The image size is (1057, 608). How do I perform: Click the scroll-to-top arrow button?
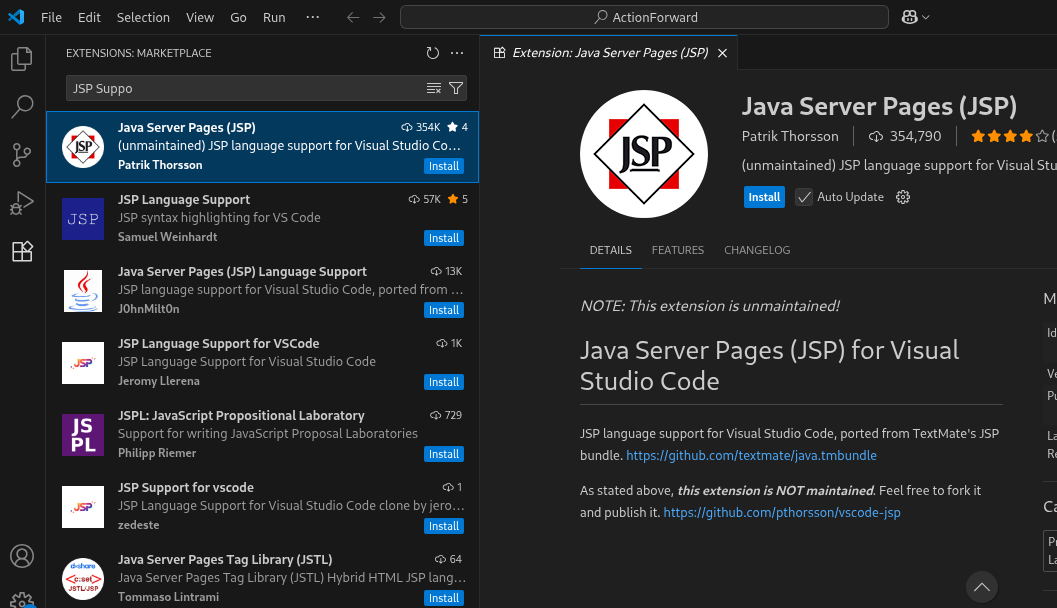coord(982,587)
